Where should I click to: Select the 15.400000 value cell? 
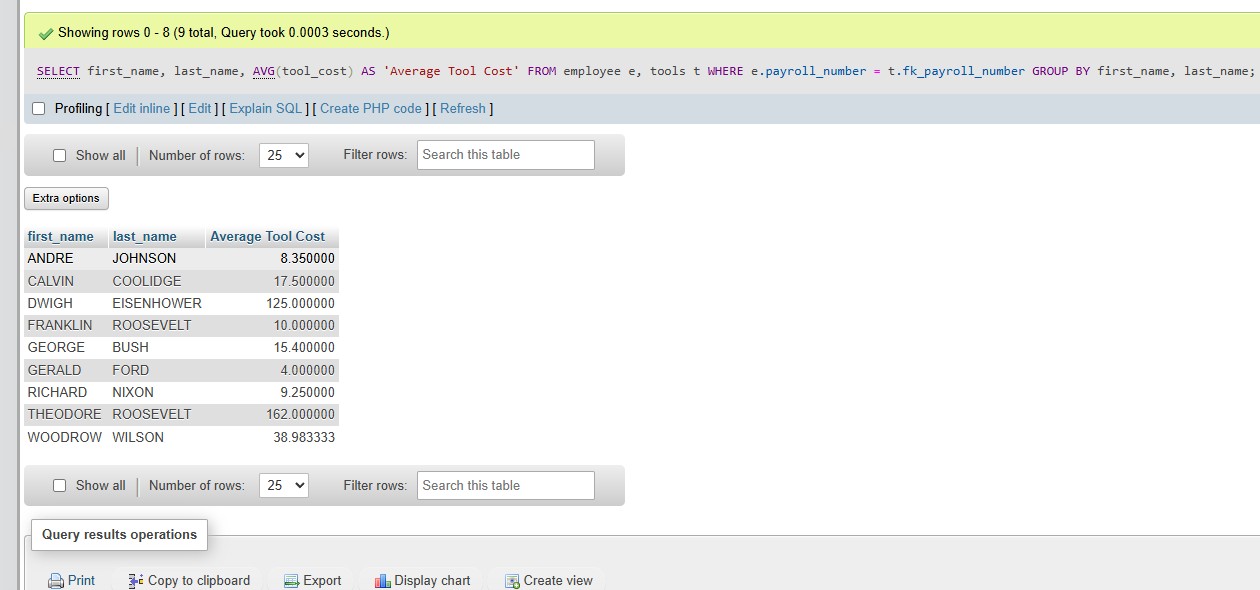pyautogui.click(x=273, y=347)
